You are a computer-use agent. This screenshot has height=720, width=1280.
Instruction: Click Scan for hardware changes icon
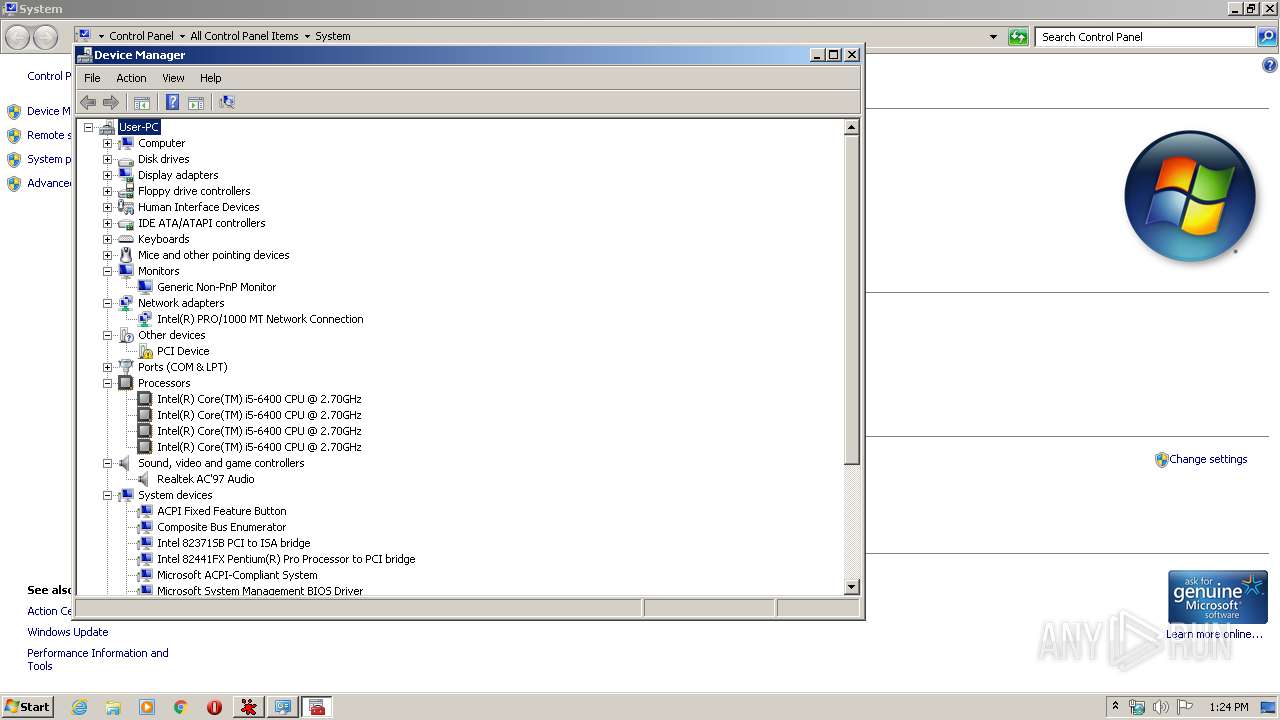coord(227,102)
